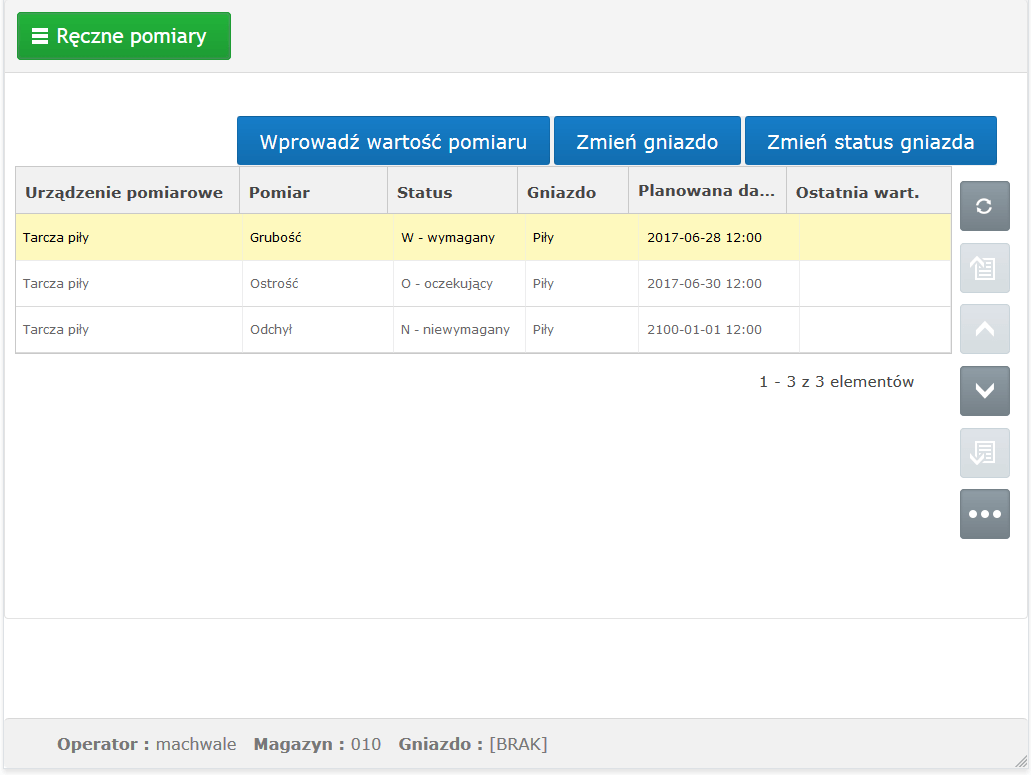The image size is (1031, 775).
Task: Click the Planowana data column header
Action: pos(706,190)
